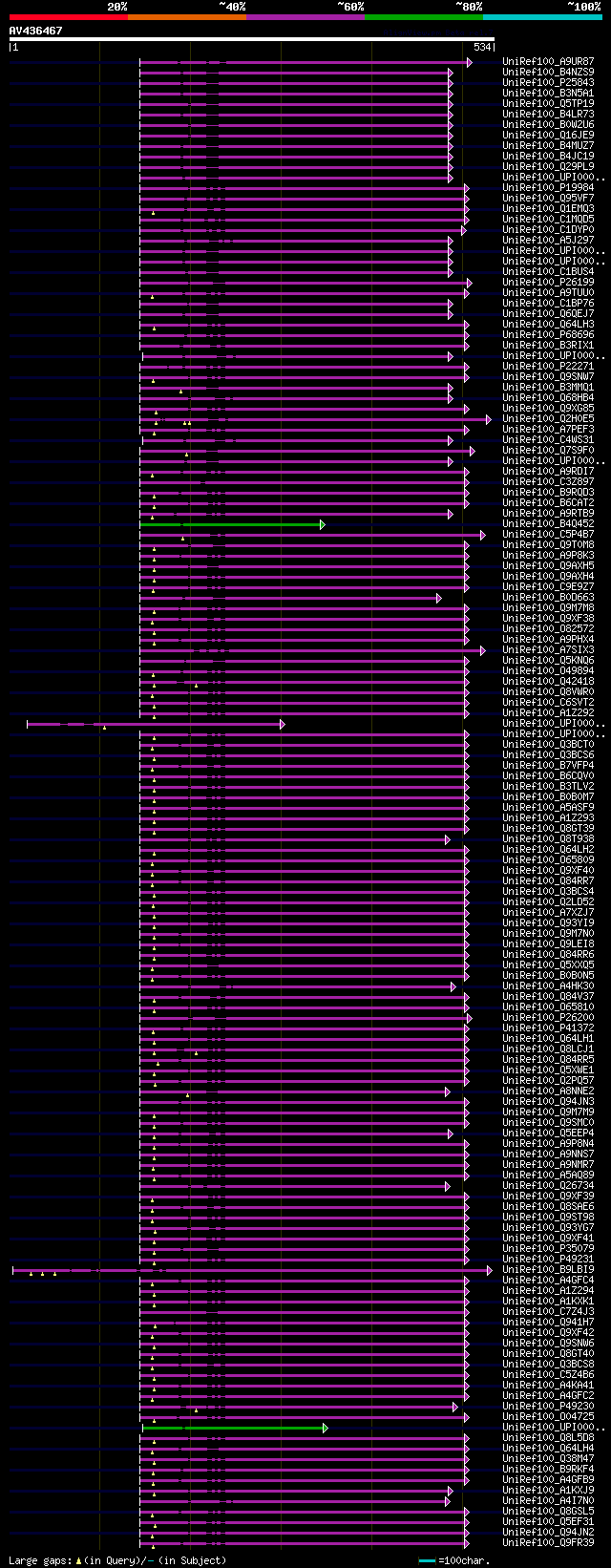Select the UniRef100_Q8T938 label
The image size is (611, 1568).
tap(548, 839)
